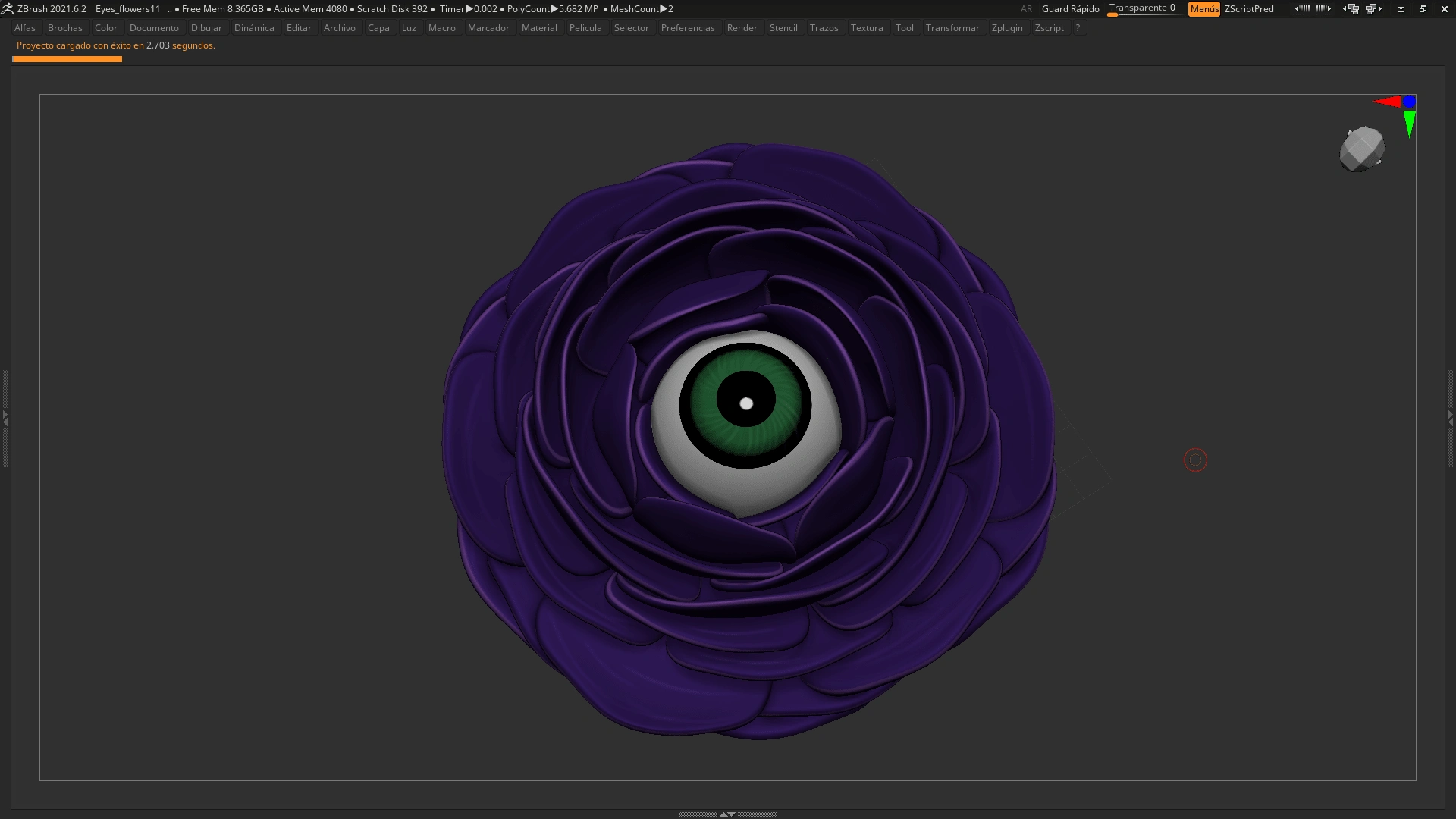Click the orange project load progress bar
This screenshot has width=1456, height=819.
point(67,59)
